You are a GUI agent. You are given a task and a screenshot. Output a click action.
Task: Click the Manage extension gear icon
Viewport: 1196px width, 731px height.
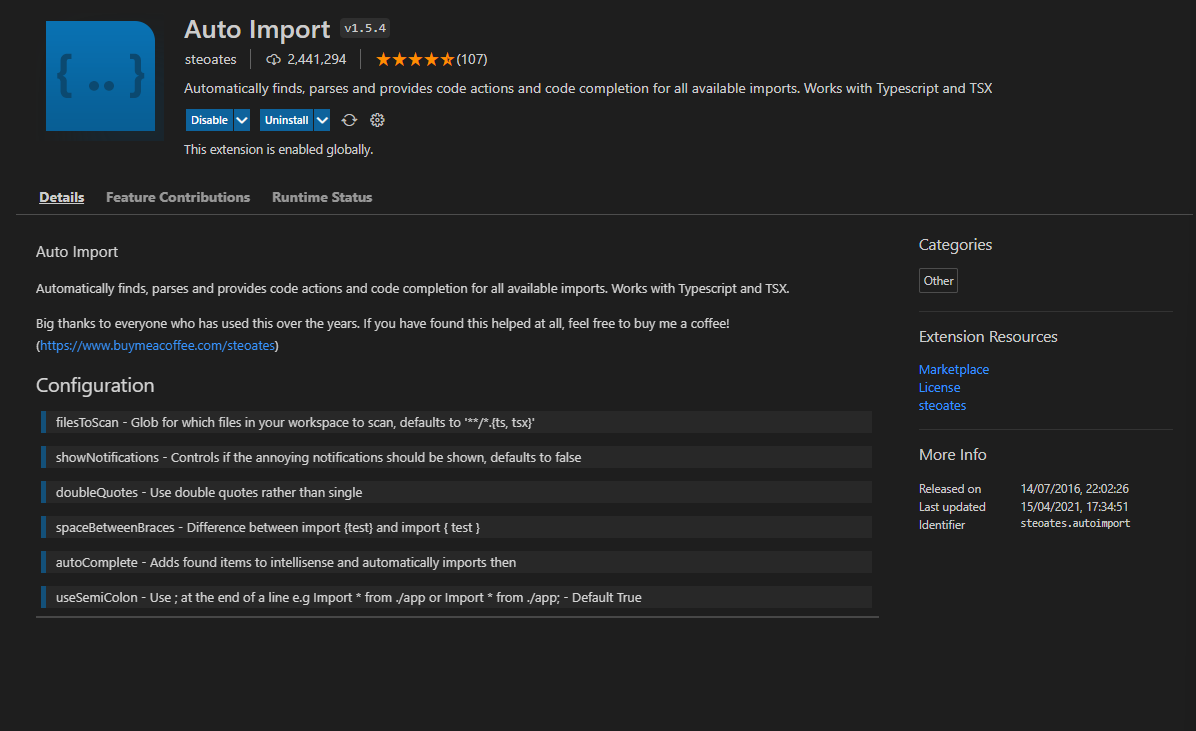[377, 119]
